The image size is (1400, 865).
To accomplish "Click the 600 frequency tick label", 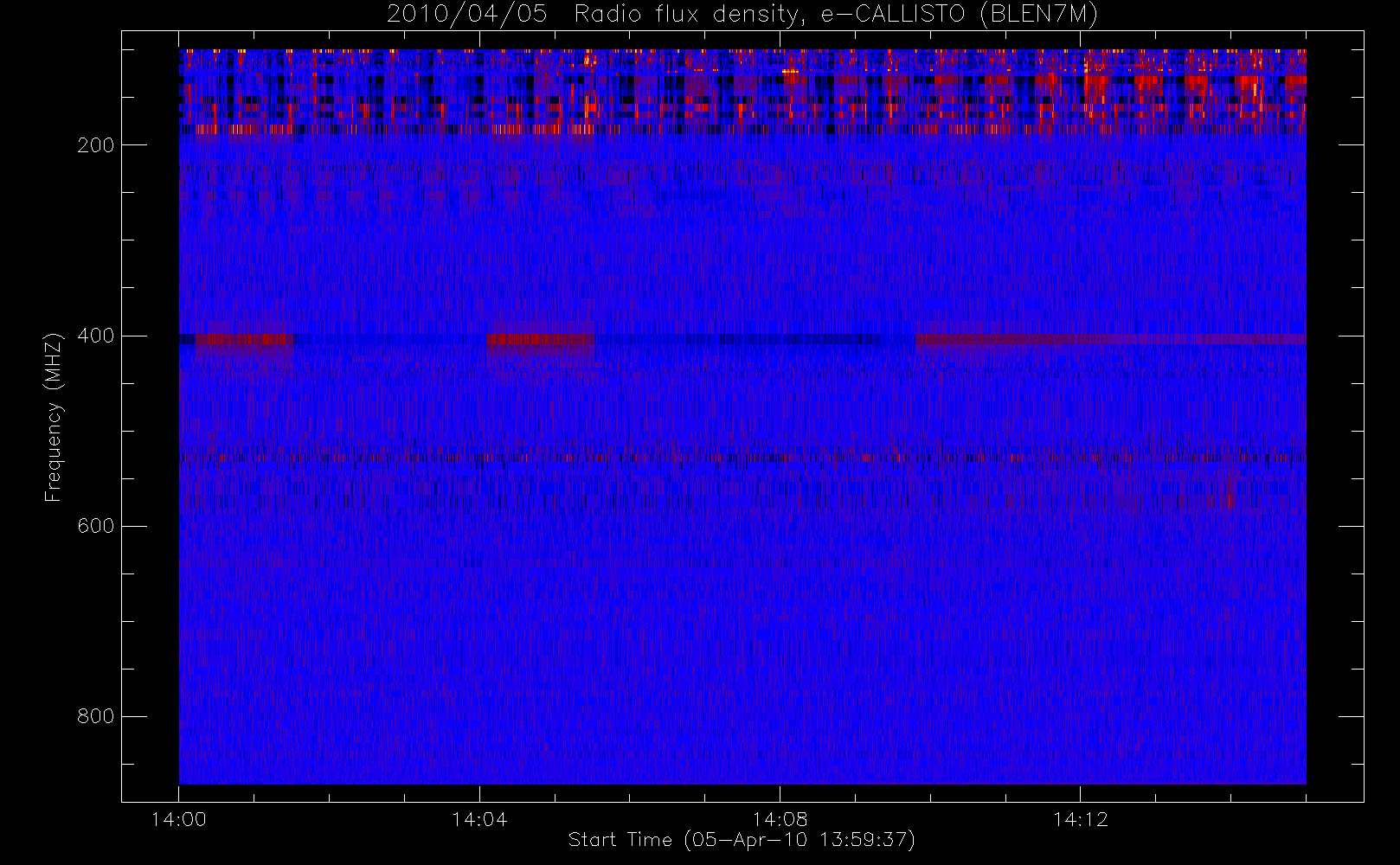I will (96, 526).
